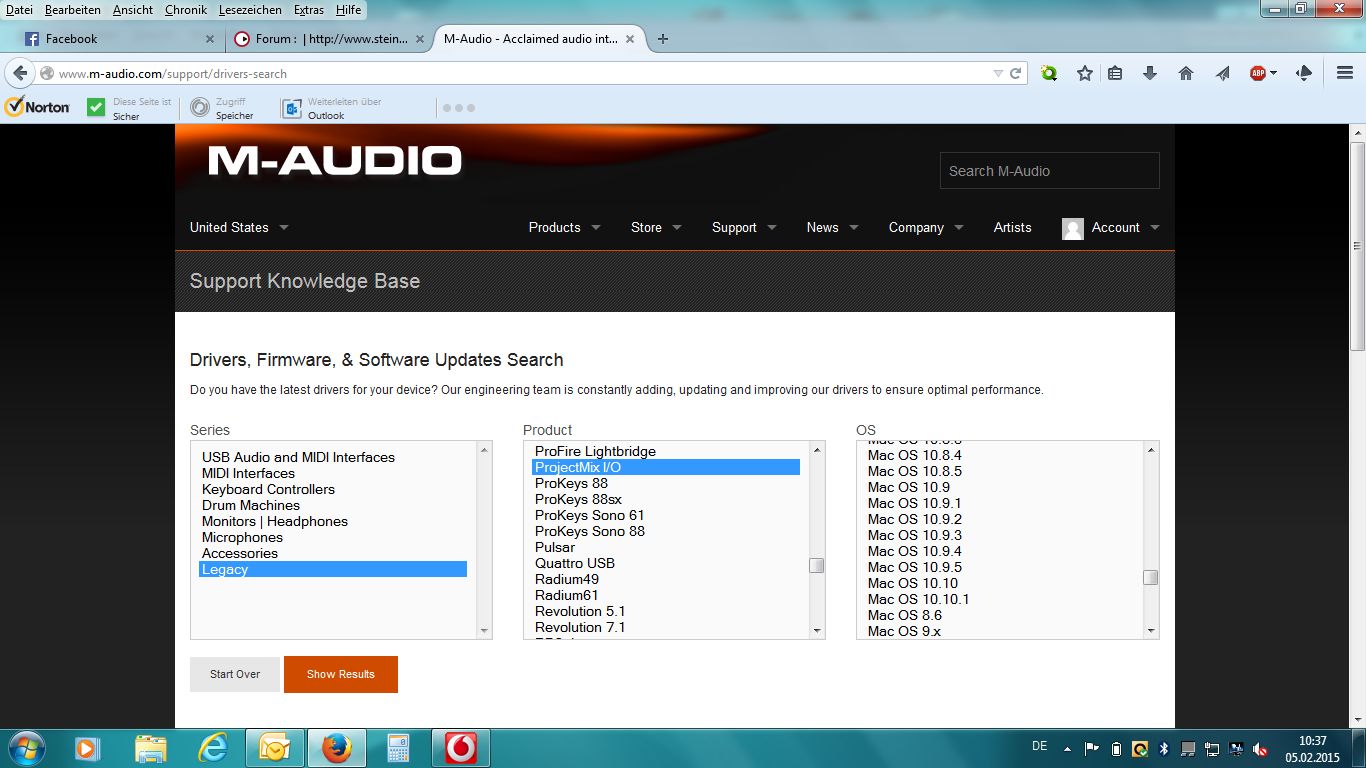Screen dimensions: 1366x768
Task: Expand the Account dropdown arrow
Action: tap(1155, 227)
